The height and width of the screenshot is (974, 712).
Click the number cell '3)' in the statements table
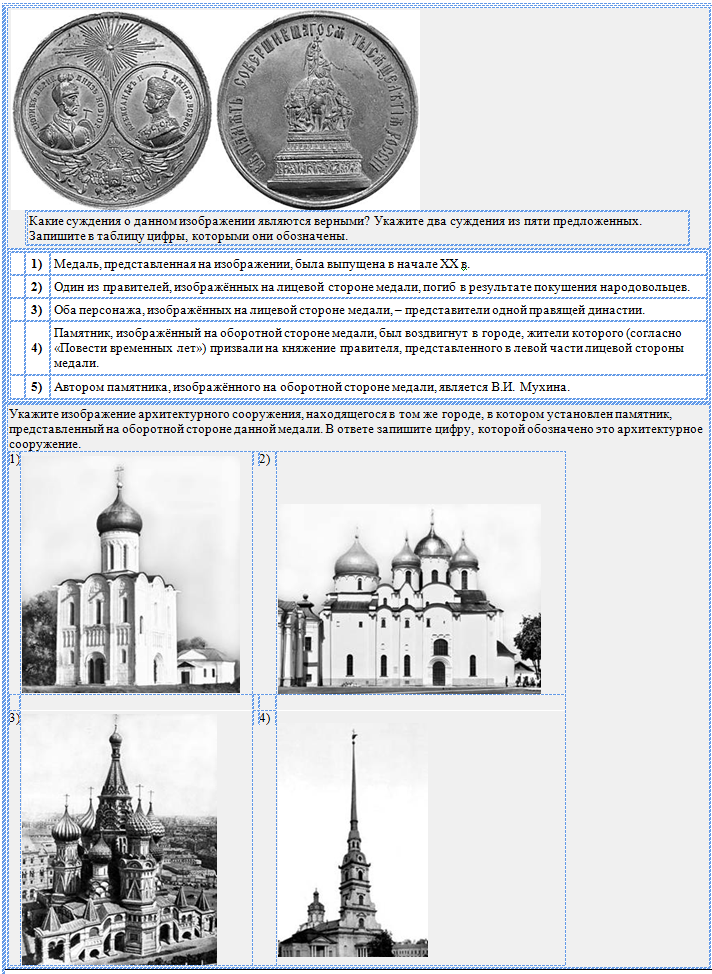click(37, 310)
